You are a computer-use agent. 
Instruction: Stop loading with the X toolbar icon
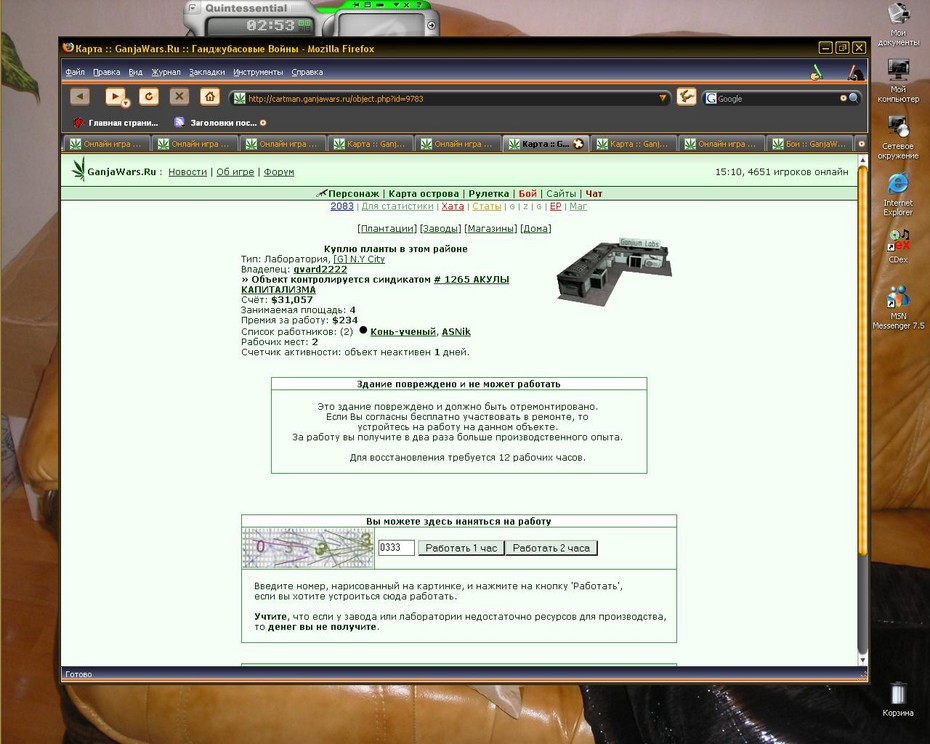pyautogui.click(x=179, y=96)
